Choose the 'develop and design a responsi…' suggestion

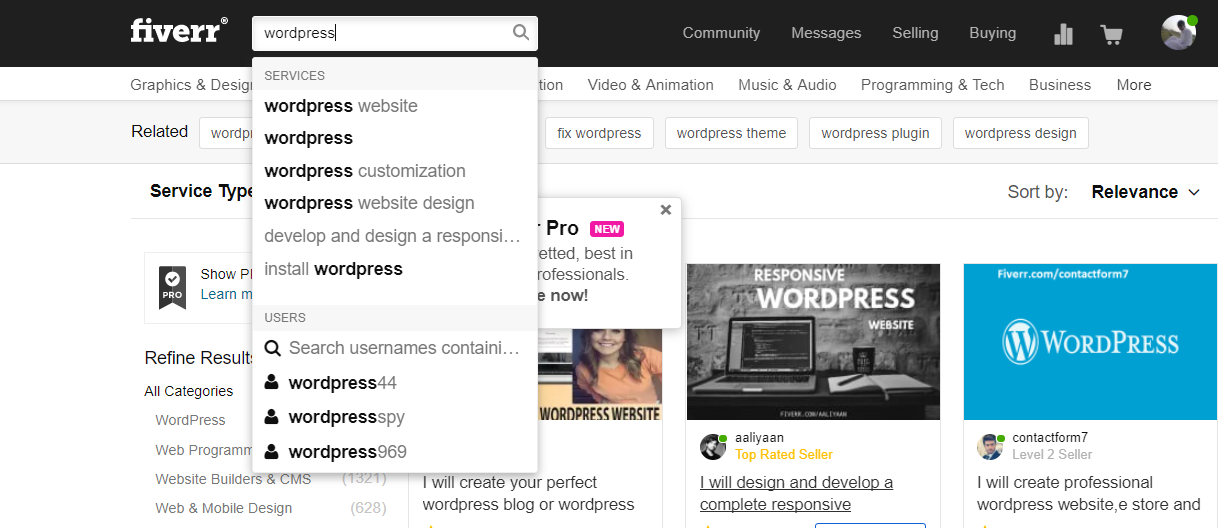tap(395, 236)
